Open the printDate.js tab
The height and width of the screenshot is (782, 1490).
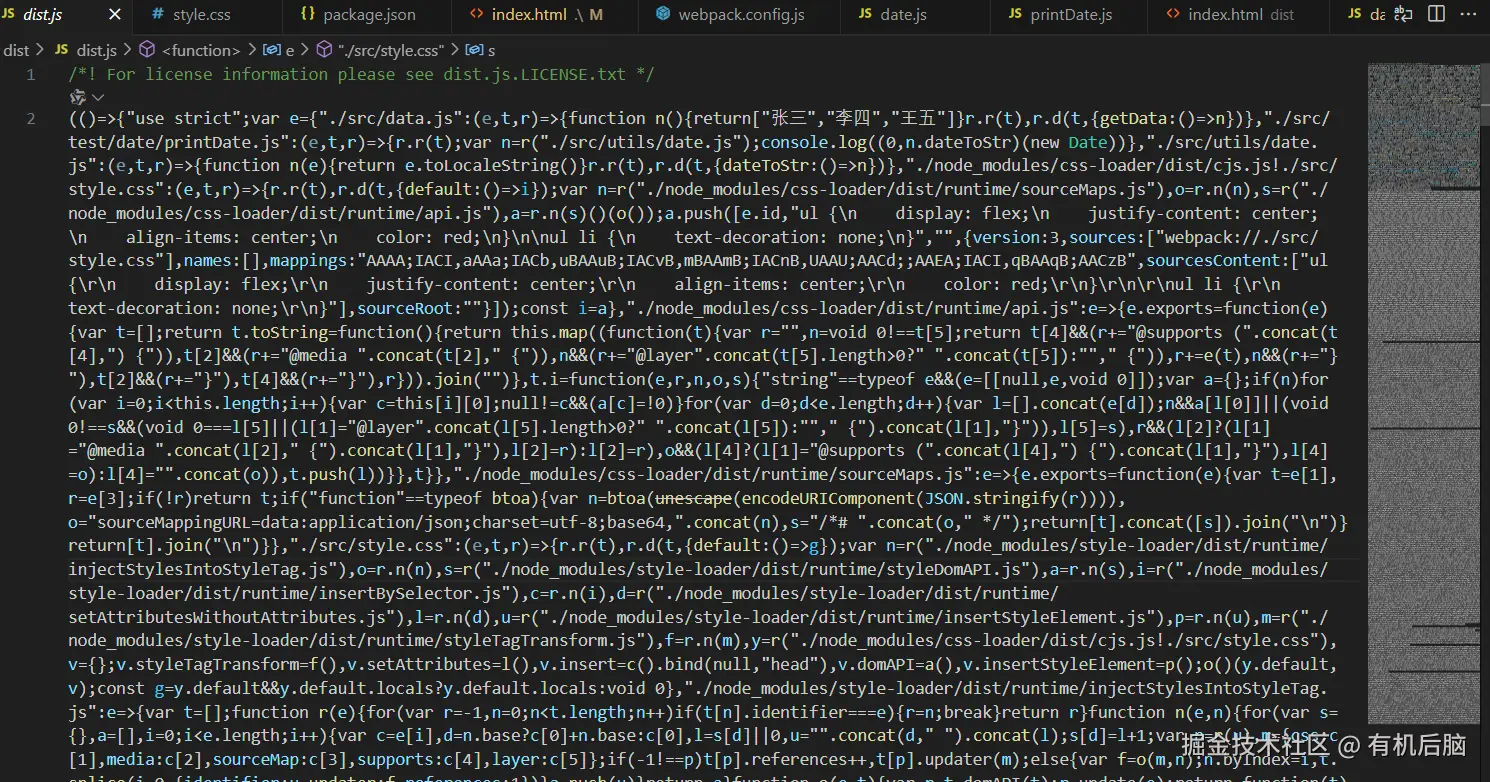[x=1071, y=15]
